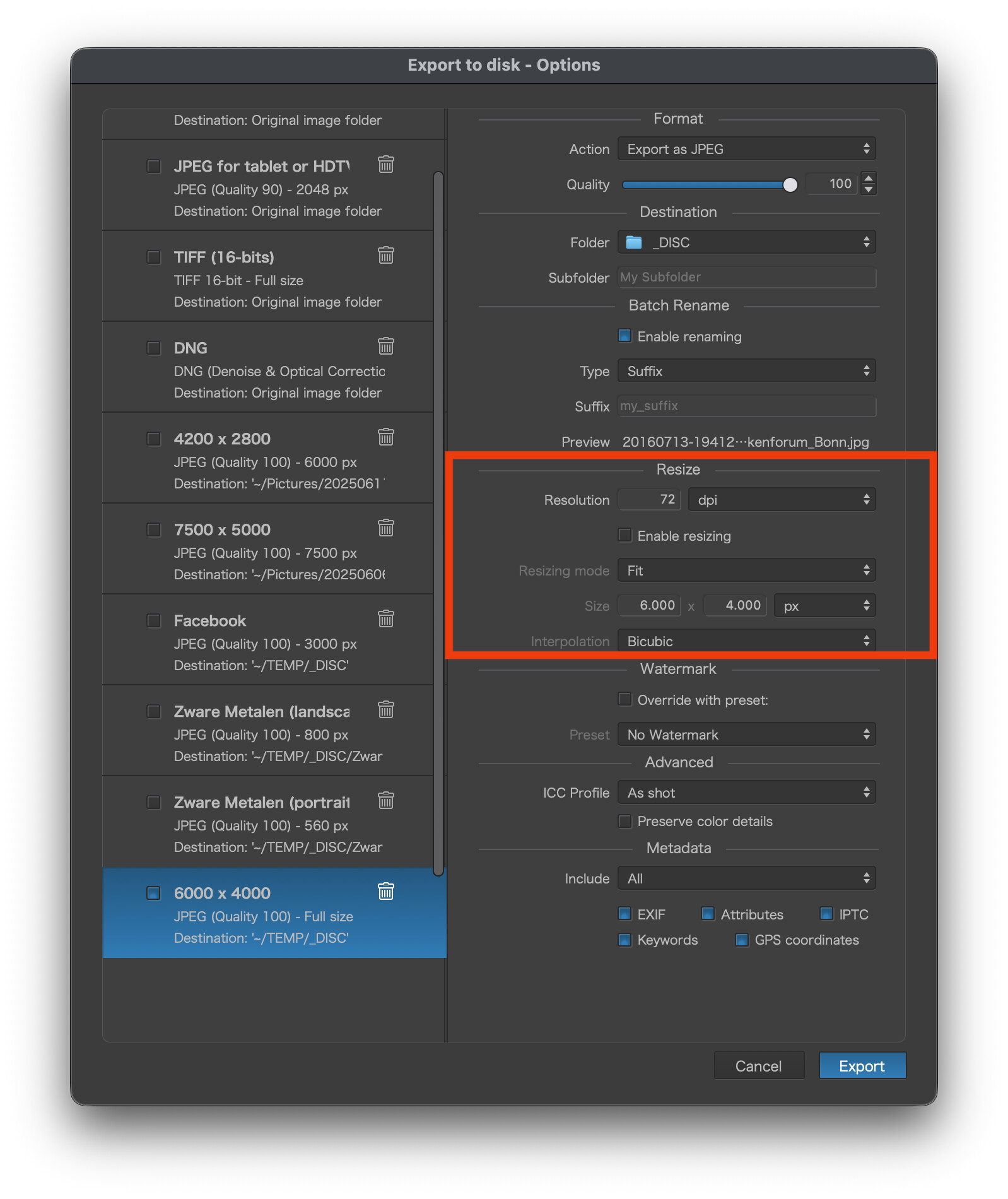Open the Action dropdown showing Export as JPEG
Image resolution: width=1008 pixels, height=1199 pixels.
pos(746,149)
